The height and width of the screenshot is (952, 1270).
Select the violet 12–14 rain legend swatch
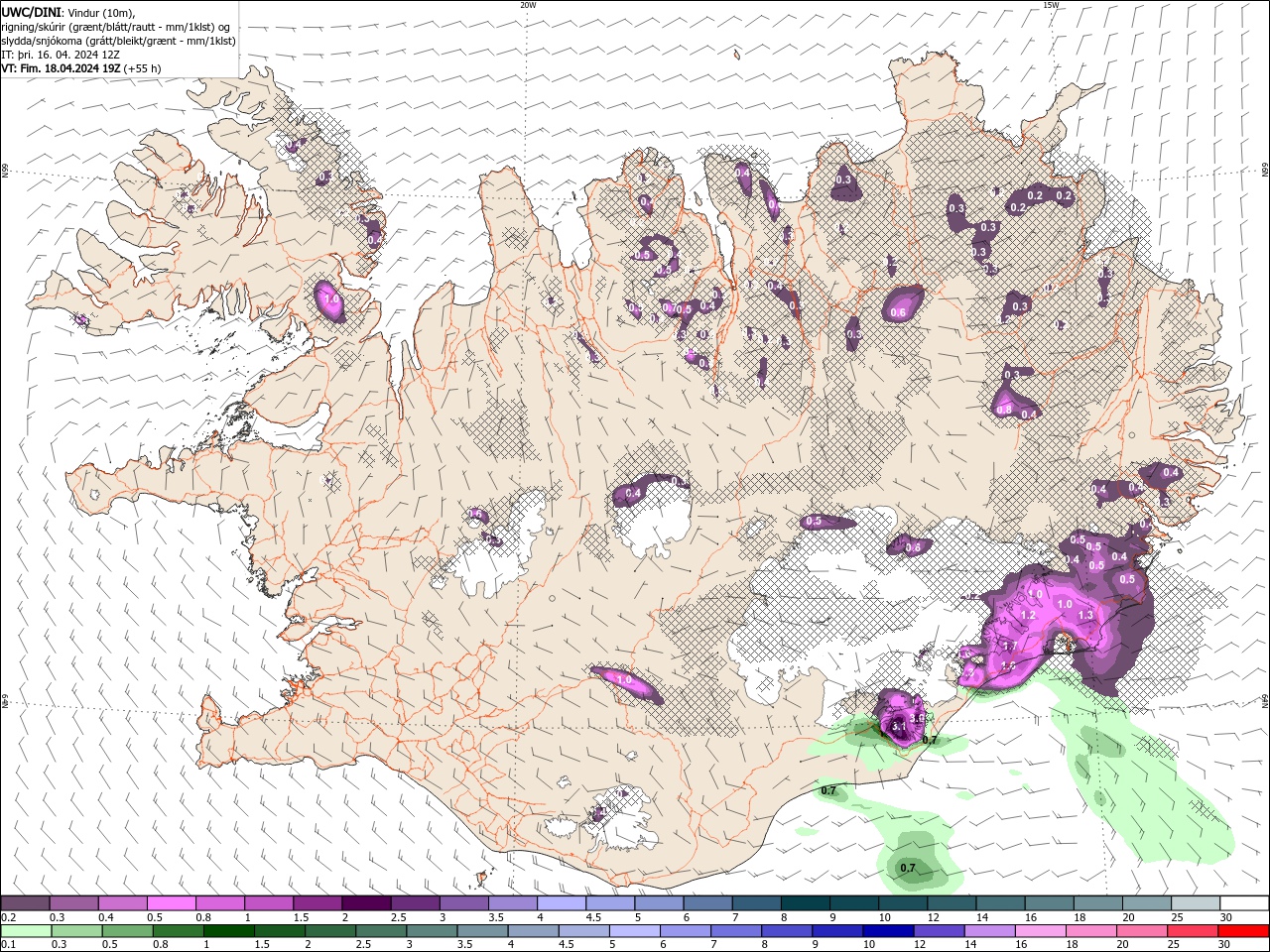pos(940,931)
